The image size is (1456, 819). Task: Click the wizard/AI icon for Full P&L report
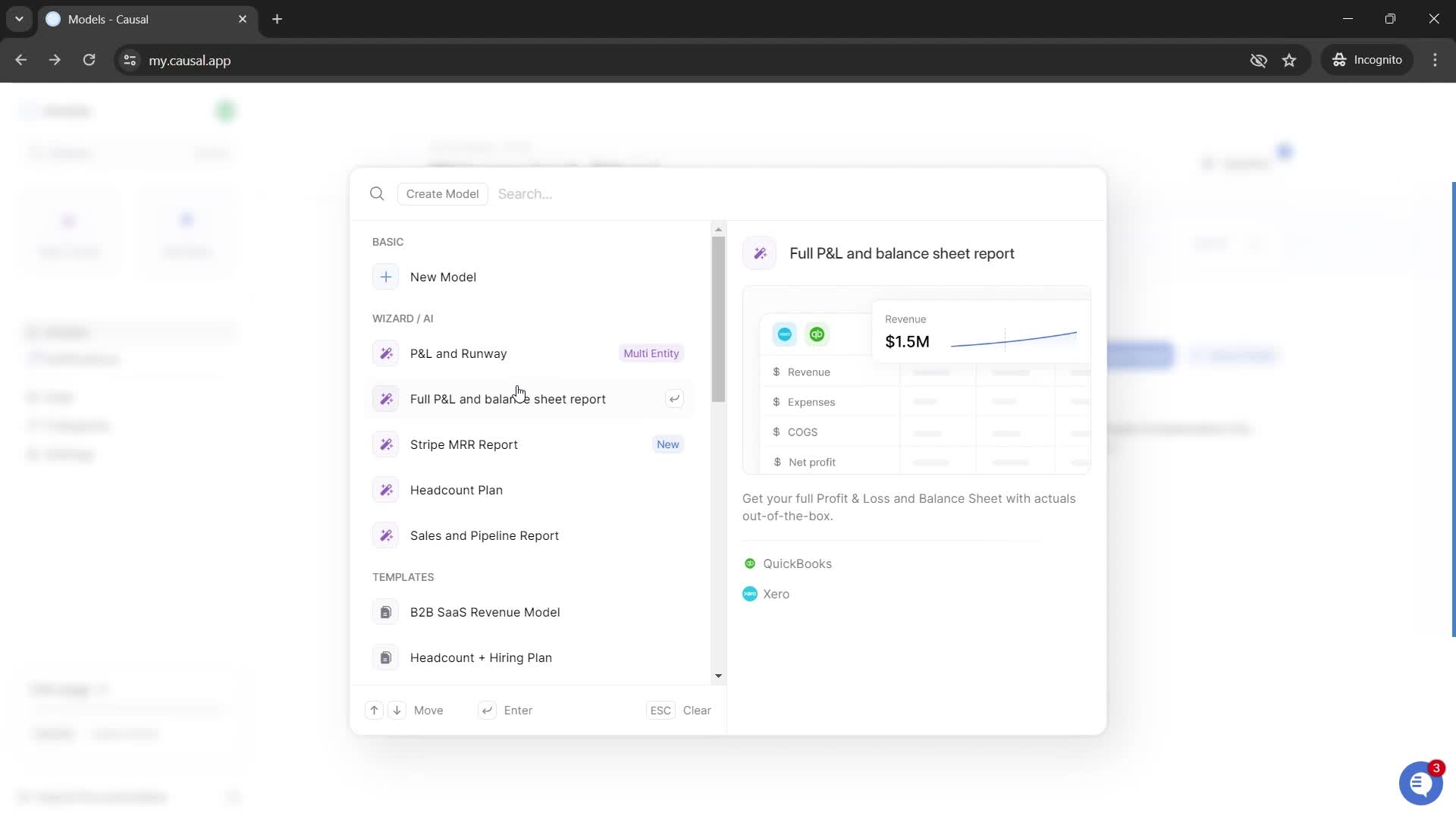pos(386,398)
